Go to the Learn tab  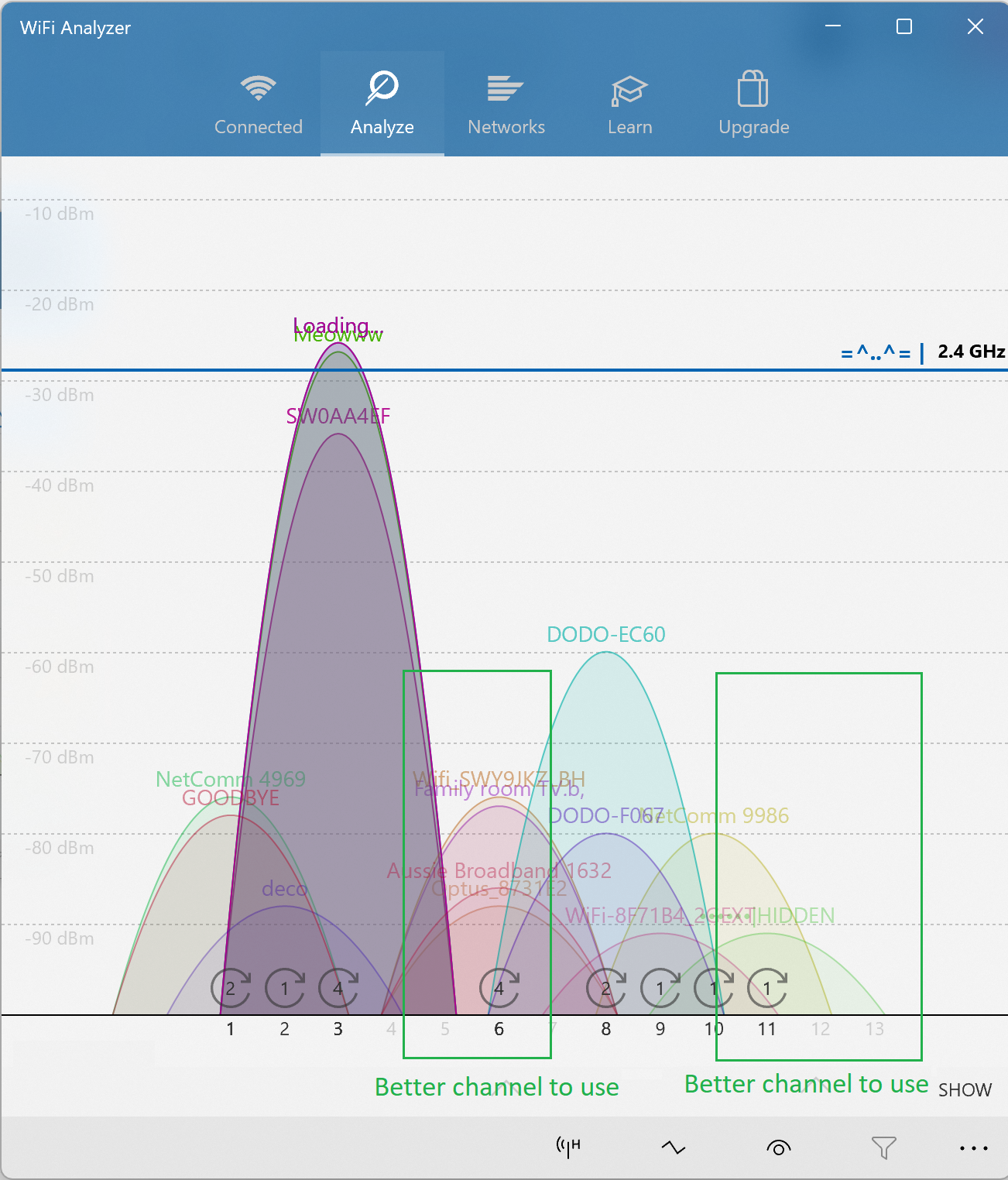tap(630, 105)
